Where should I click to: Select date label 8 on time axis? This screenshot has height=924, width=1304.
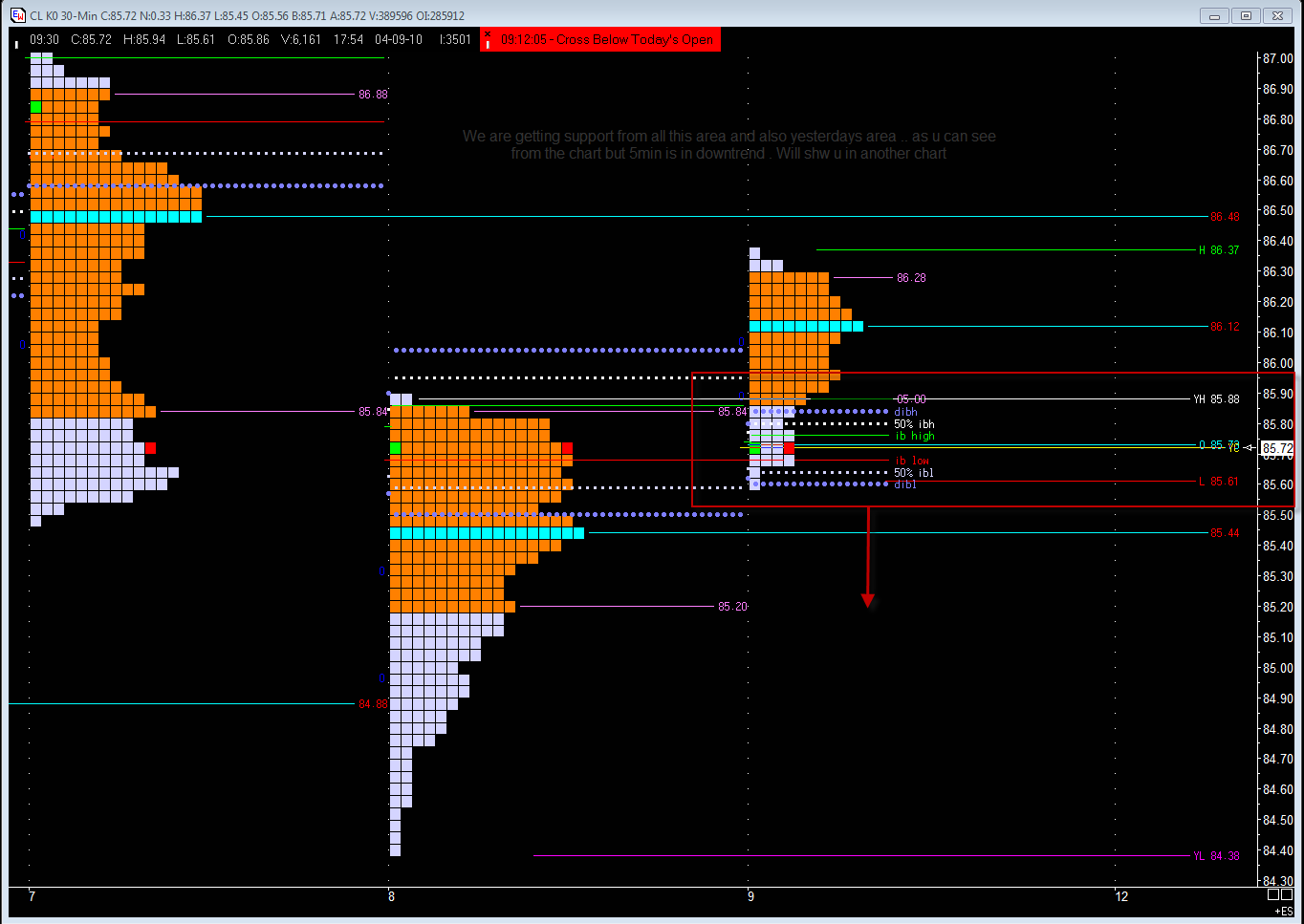coord(391,896)
